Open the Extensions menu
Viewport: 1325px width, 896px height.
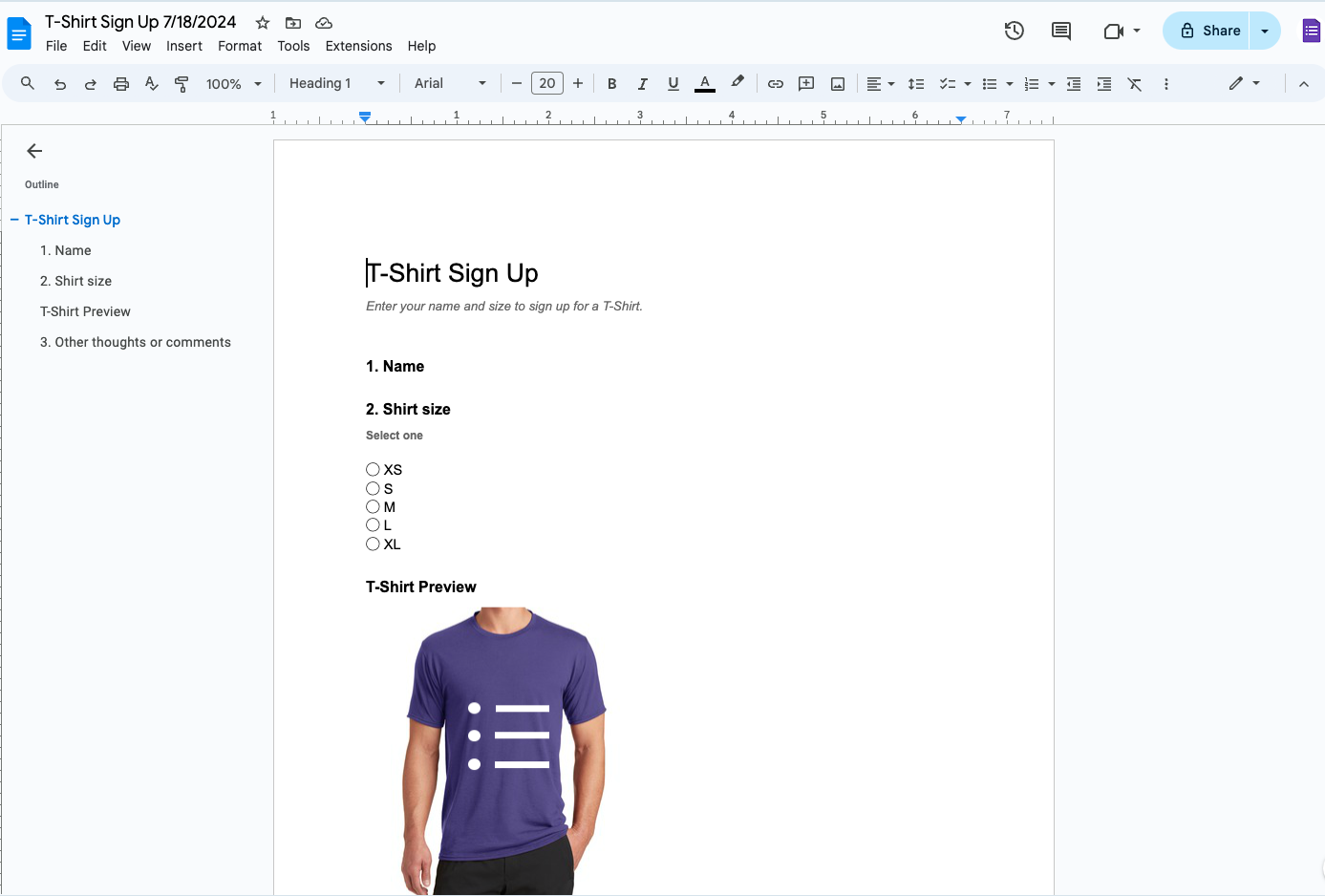point(358,46)
